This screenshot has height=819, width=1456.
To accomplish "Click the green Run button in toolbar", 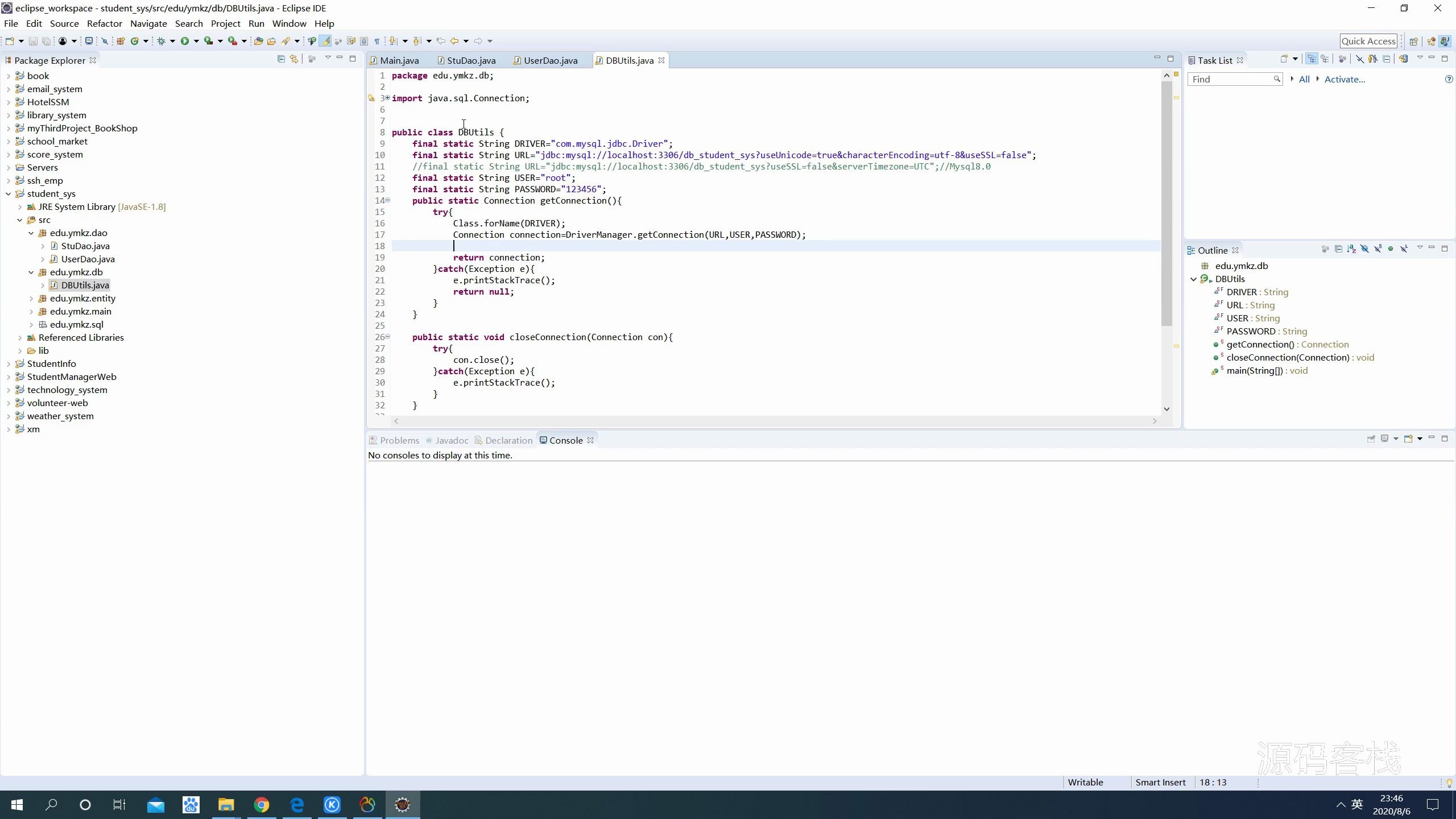I will click(184, 41).
